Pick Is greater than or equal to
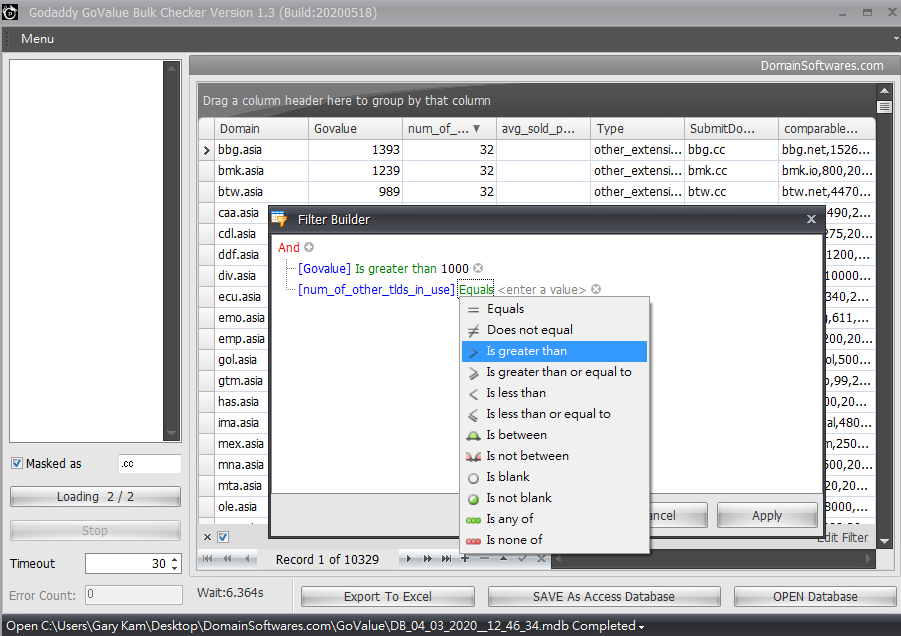Viewport: 901px width, 636px height. (x=555, y=372)
